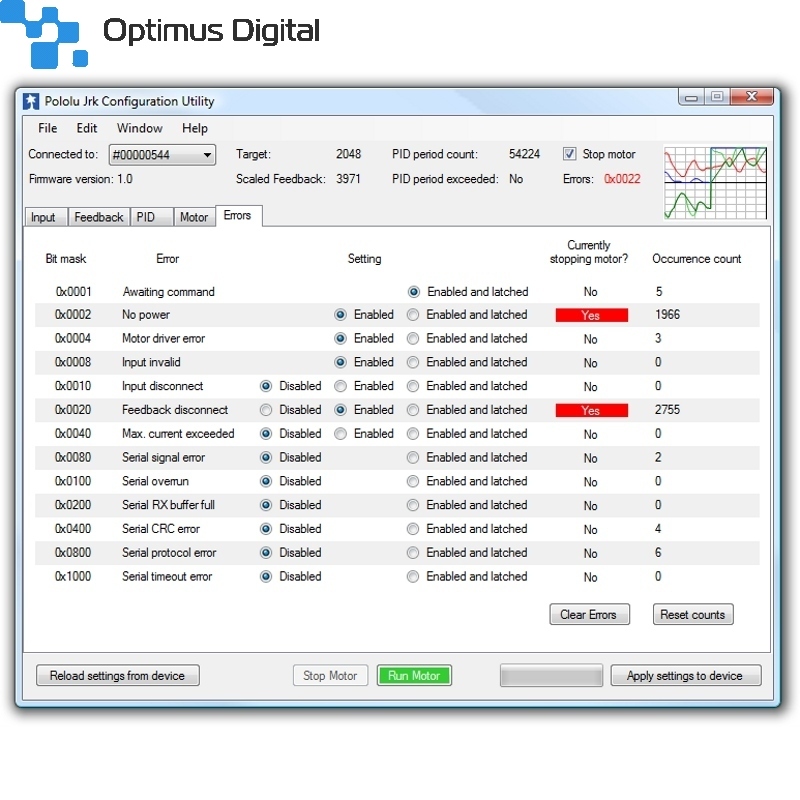Select Disabled for Serial RX buffer full
The height and width of the screenshot is (800, 800).
coord(266,505)
